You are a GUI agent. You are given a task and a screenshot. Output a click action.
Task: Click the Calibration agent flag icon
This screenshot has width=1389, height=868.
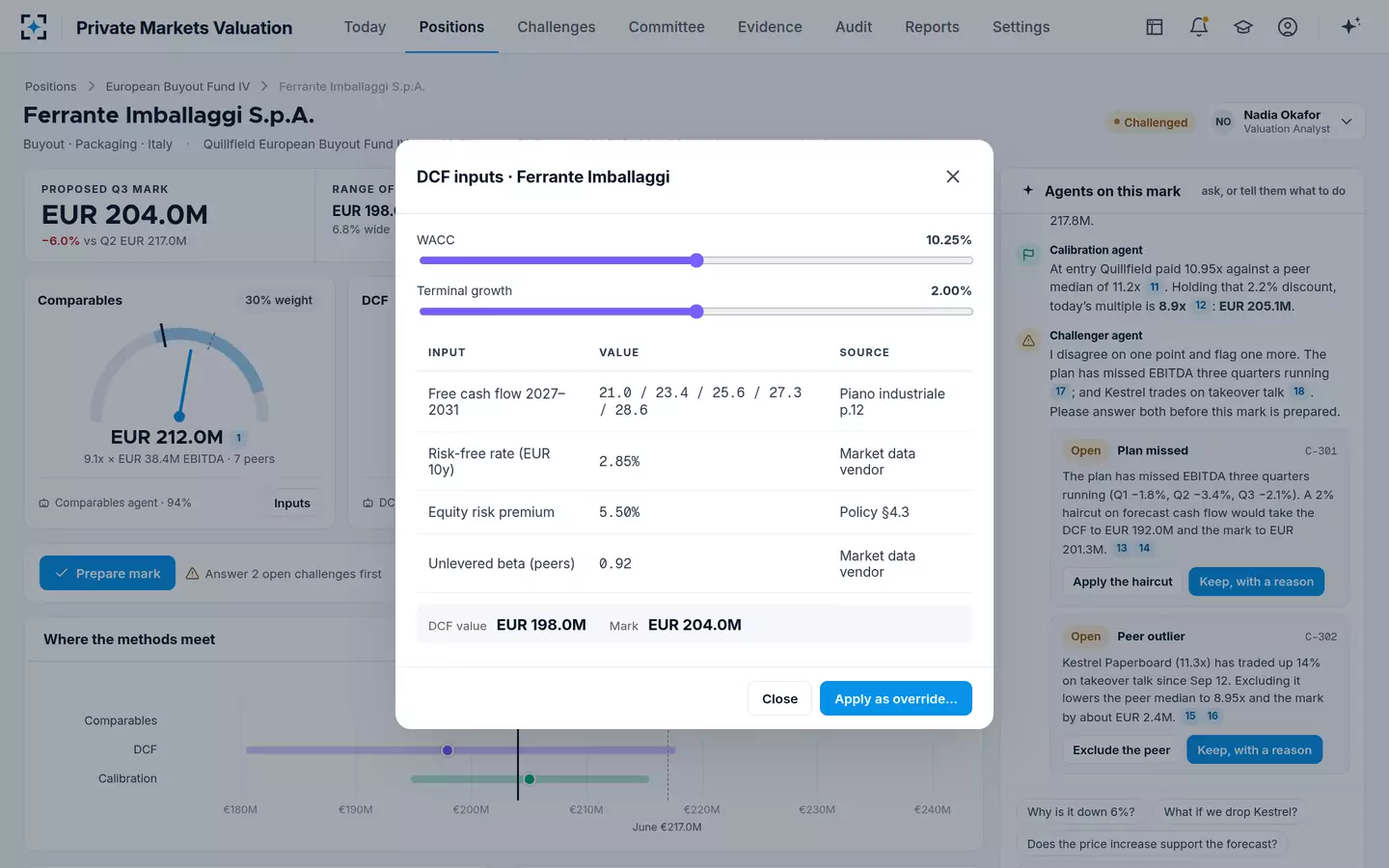click(x=1028, y=255)
